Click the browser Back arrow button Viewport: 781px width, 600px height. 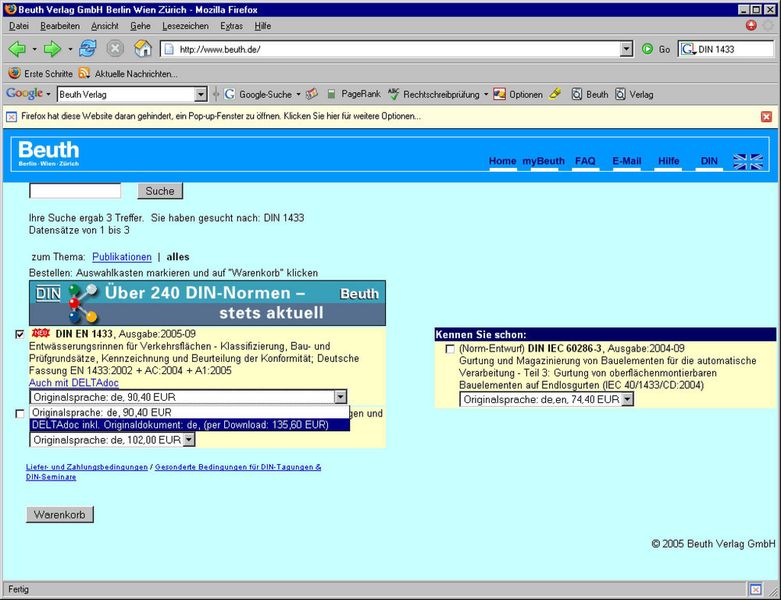coord(17,49)
